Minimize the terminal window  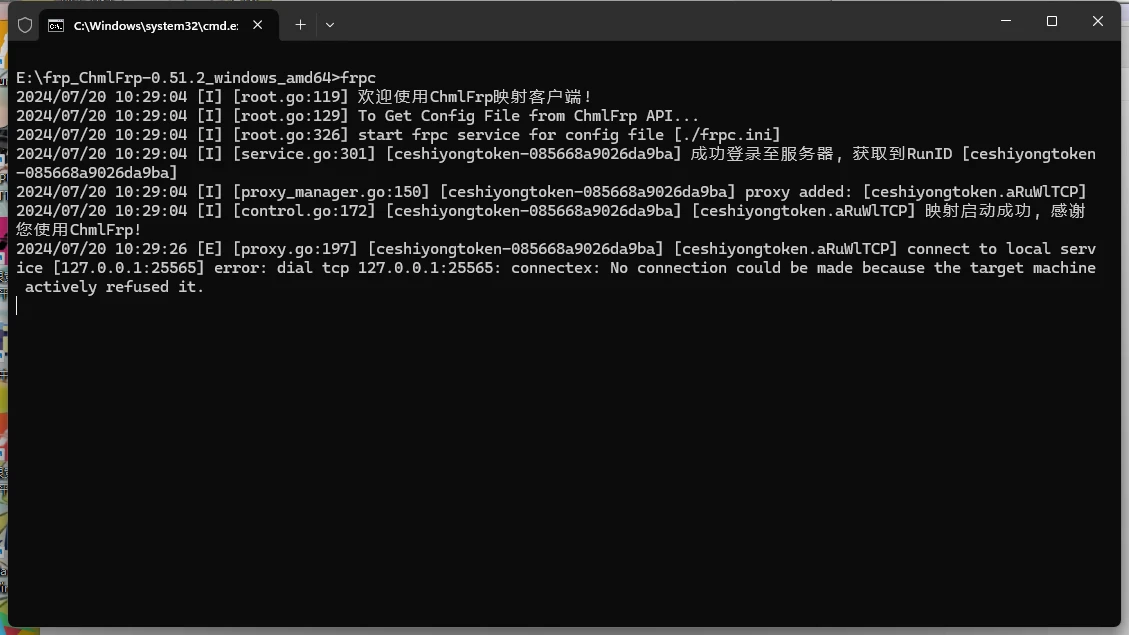[x=1005, y=21]
